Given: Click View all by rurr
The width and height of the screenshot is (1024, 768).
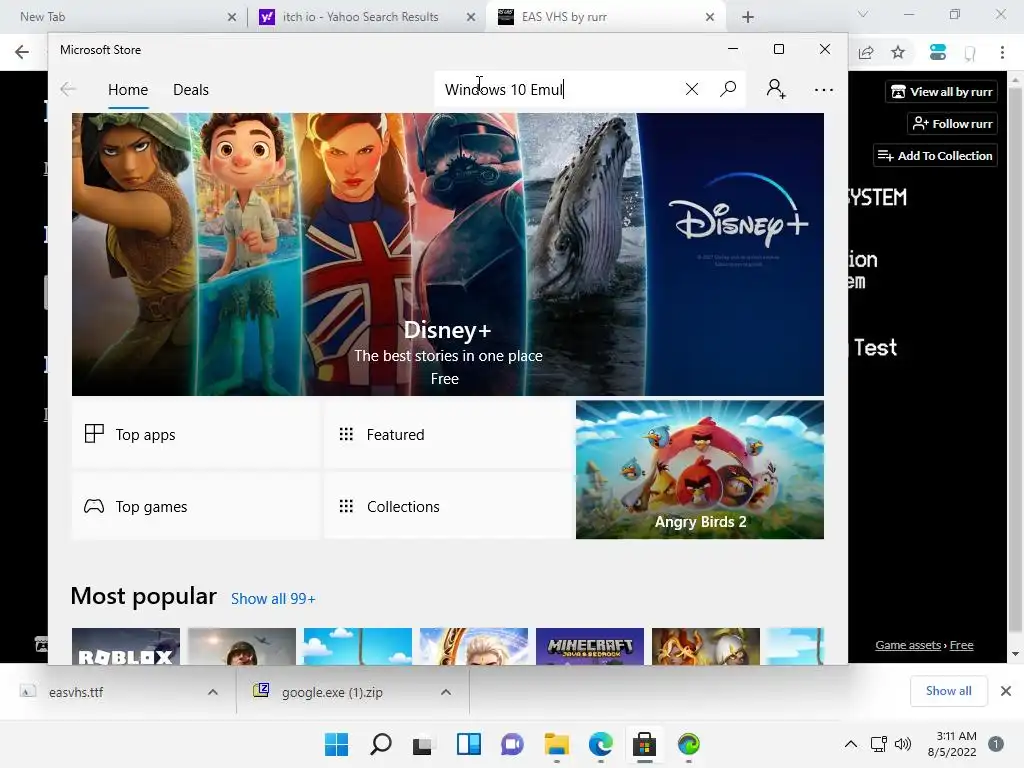Looking at the screenshot, I should pyautogui.click(x=942, y=91).
